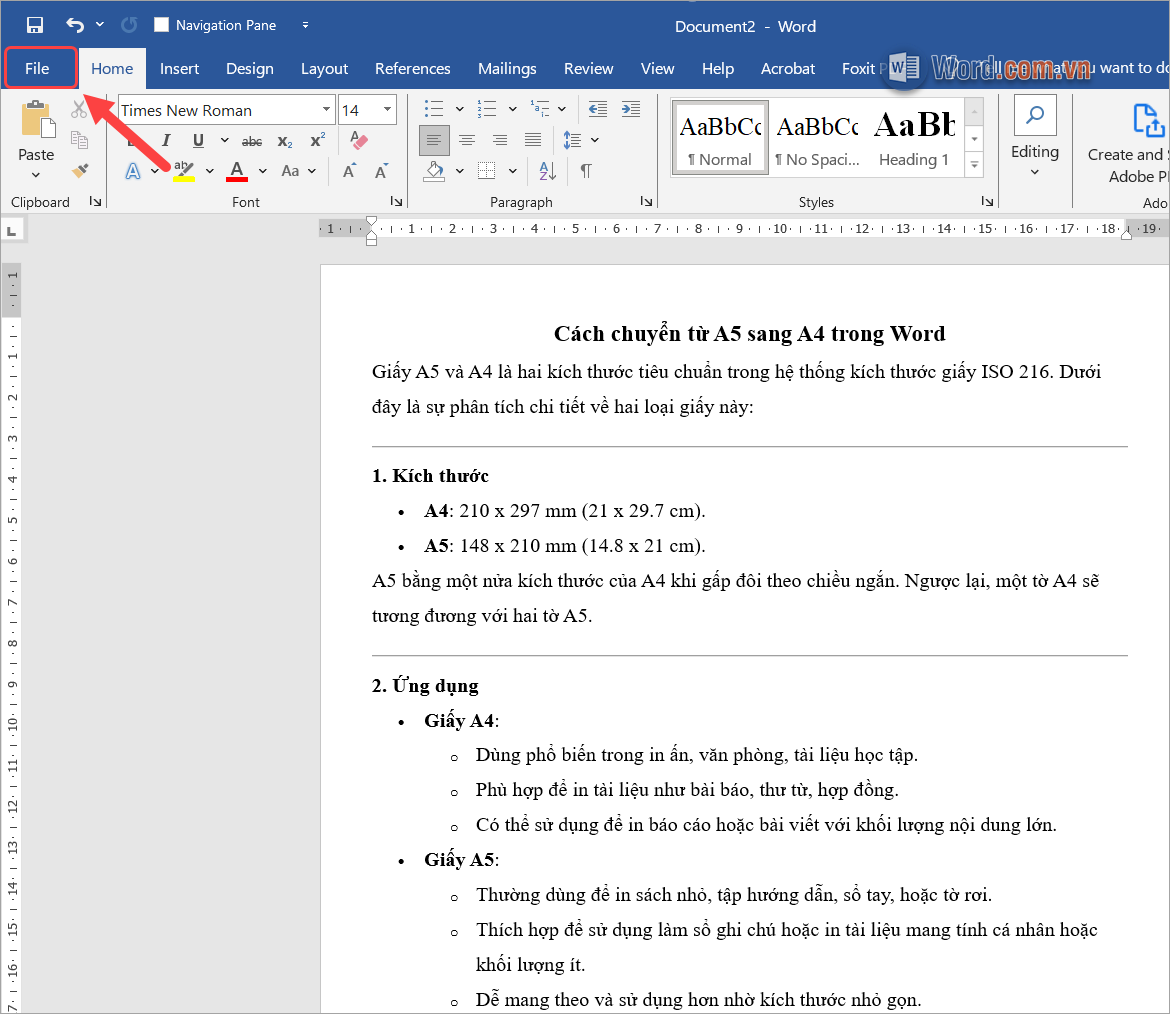This screenshot has height=1014, width=1170.
Task: Sort the selected text alphabetically
Action: point(548,172)
